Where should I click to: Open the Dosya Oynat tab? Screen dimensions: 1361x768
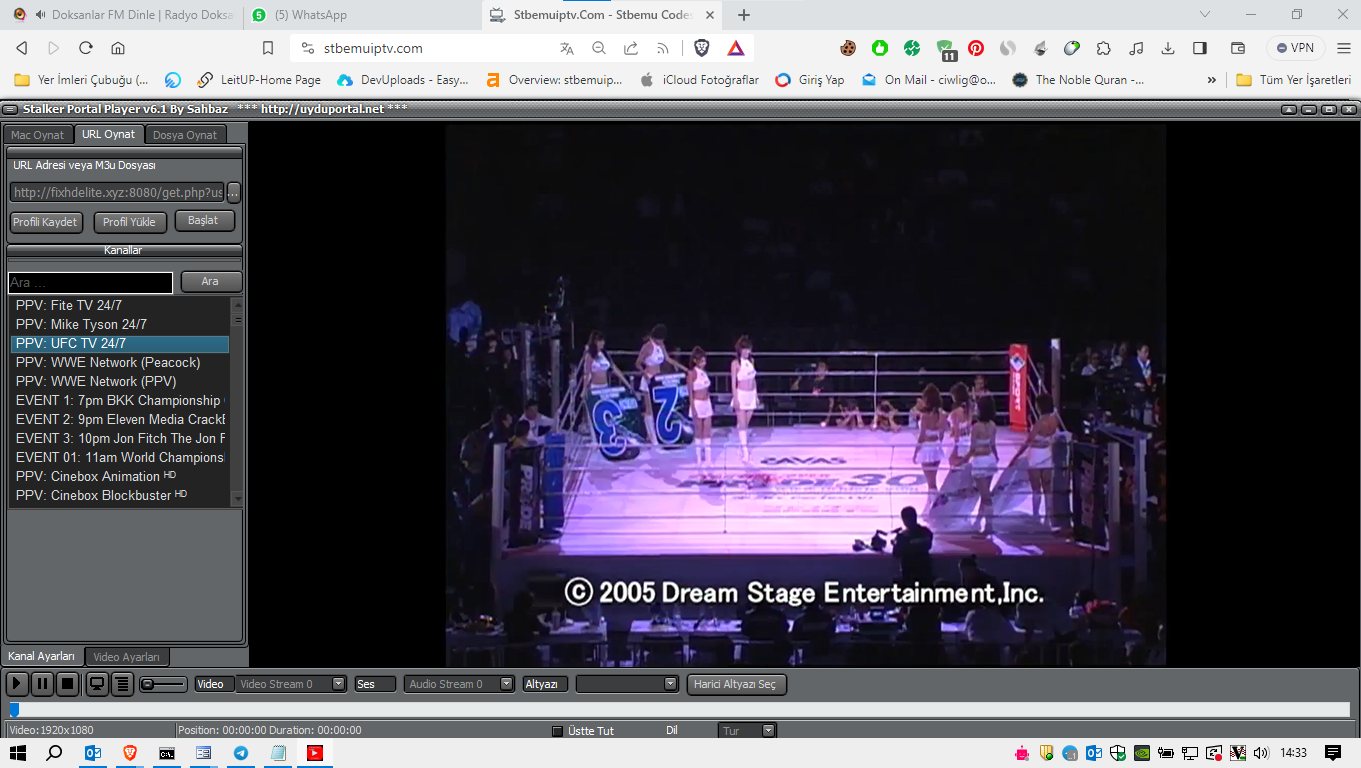[185, 135]
